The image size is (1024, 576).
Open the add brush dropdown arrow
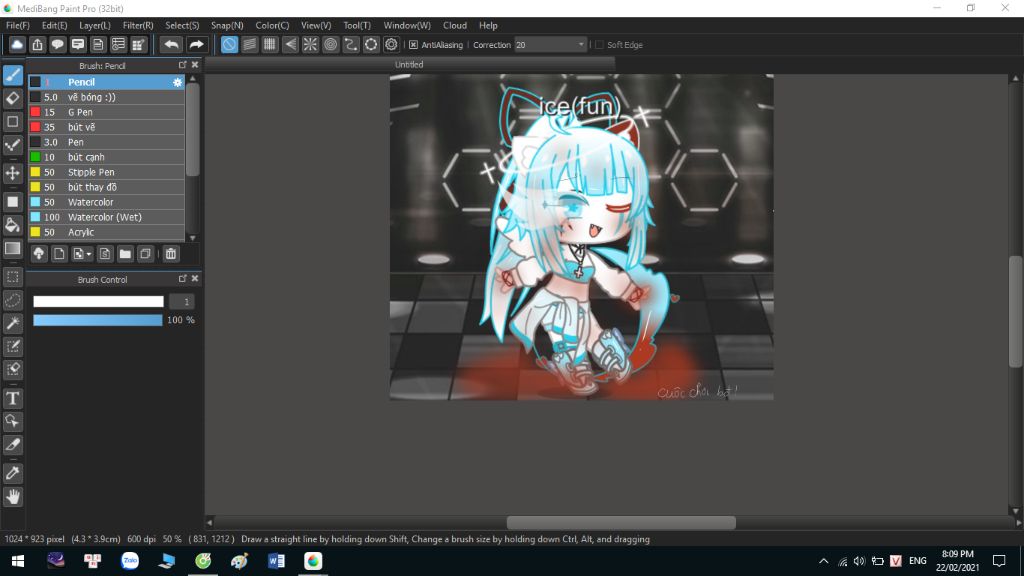tap(89, 254)
